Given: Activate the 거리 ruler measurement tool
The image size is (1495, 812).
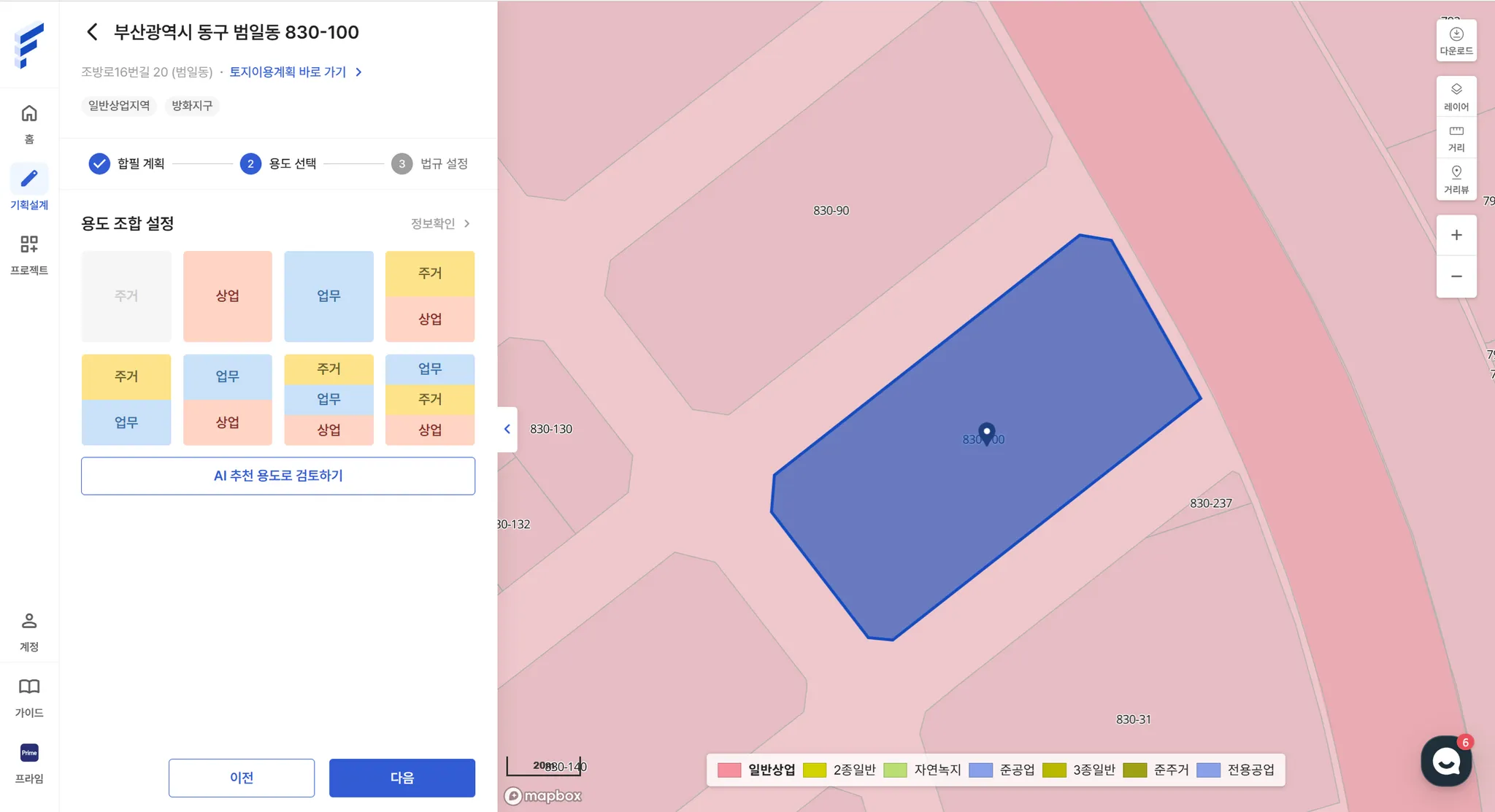Looking at the screenshot, I should tap(1456, 137).
